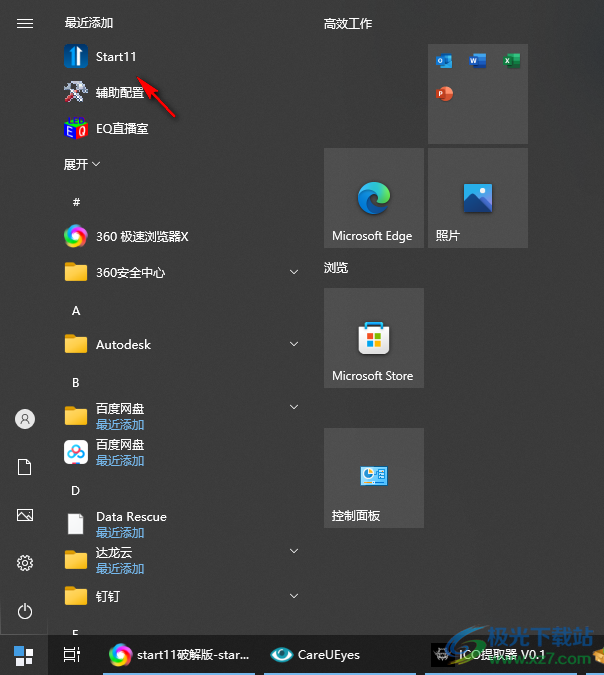604x675 pixels.
Task: Expand the 达龙云 folder
Action: click(294, 551)
